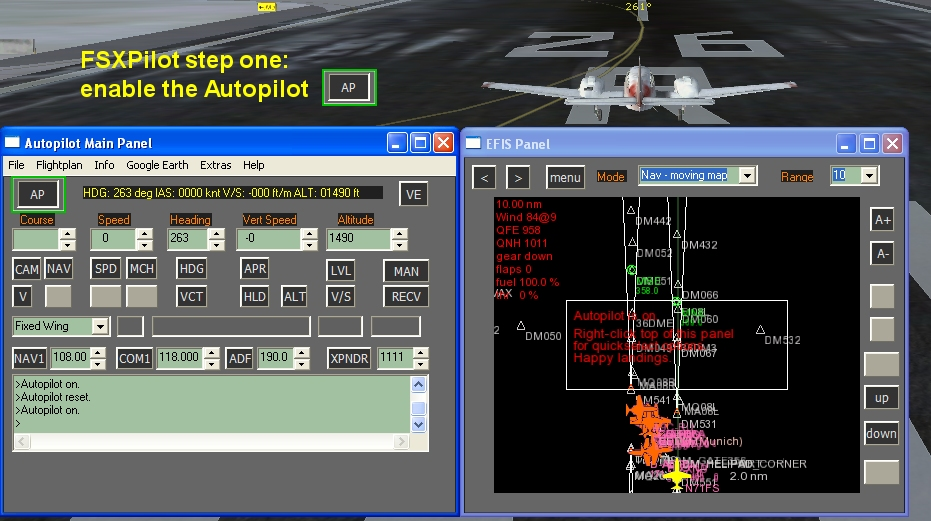Open the File menu

tap(16, 165)
